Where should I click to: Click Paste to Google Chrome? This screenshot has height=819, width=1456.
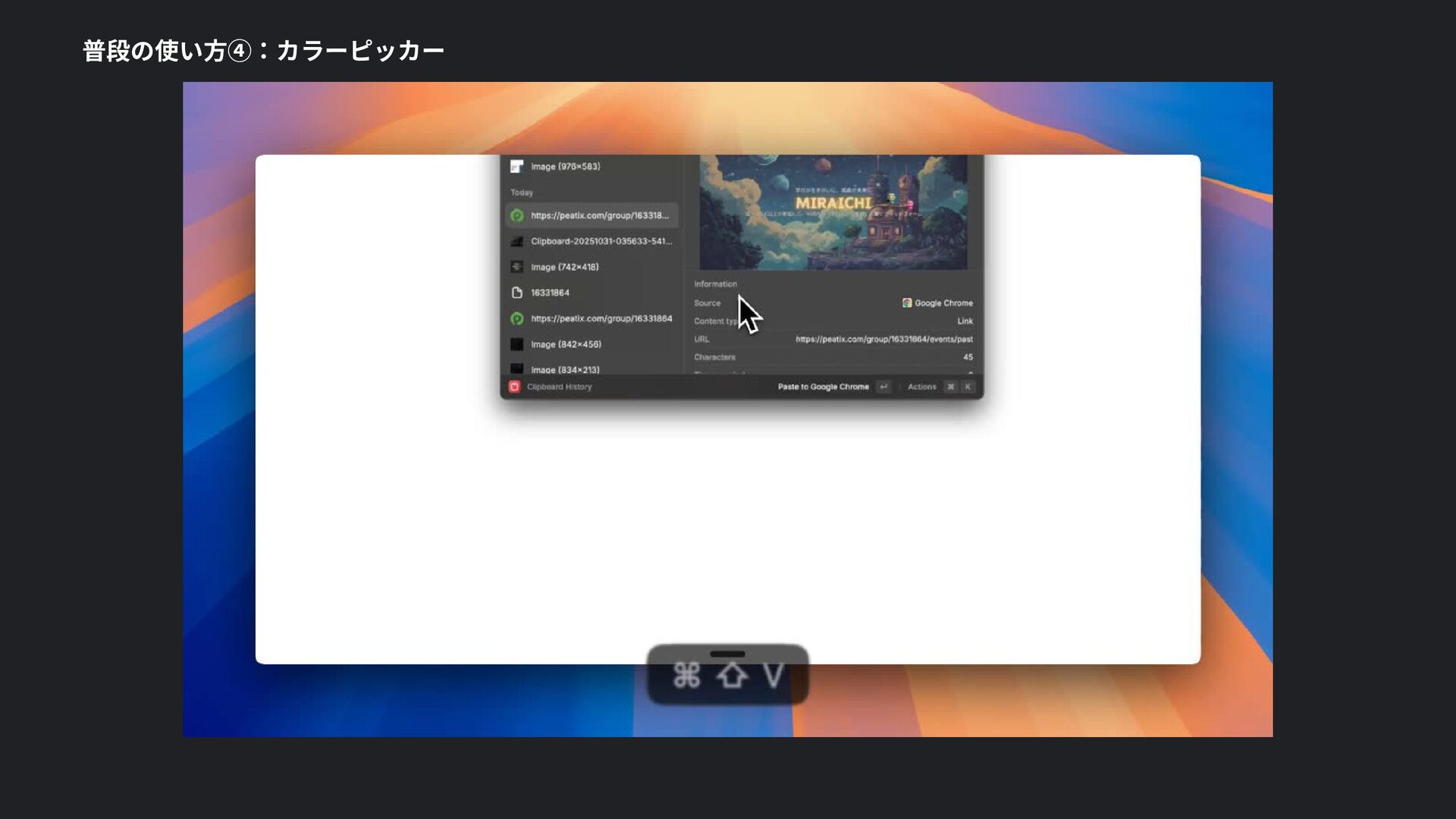coord(823,387)
